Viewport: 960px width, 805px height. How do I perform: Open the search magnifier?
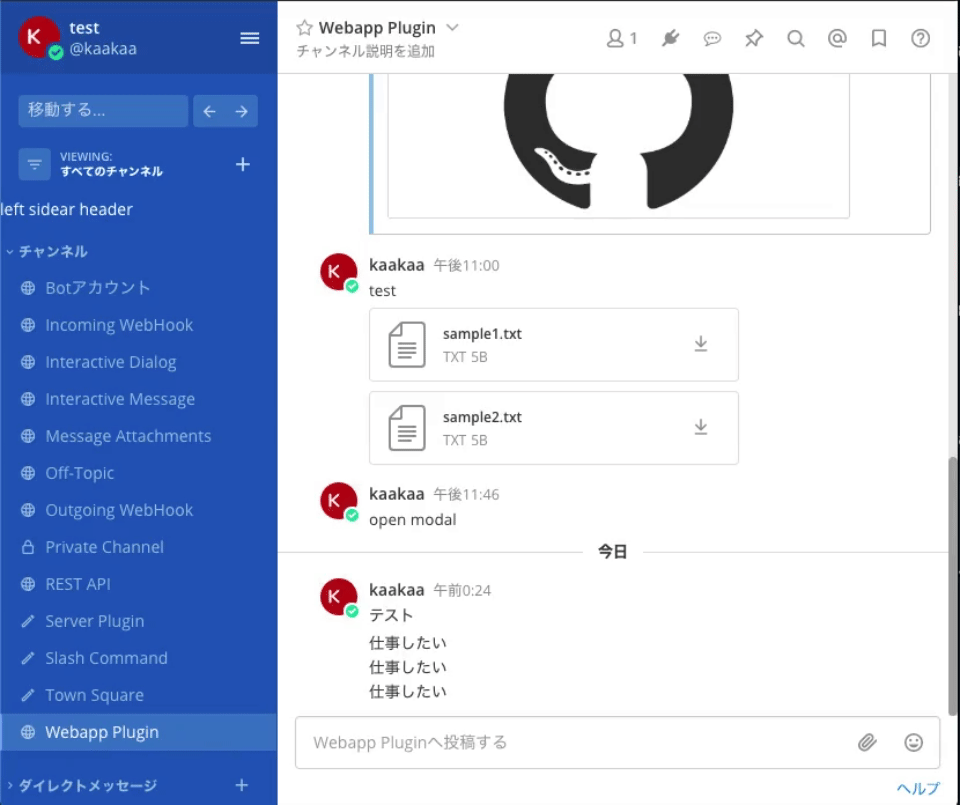tap(795, 39)
